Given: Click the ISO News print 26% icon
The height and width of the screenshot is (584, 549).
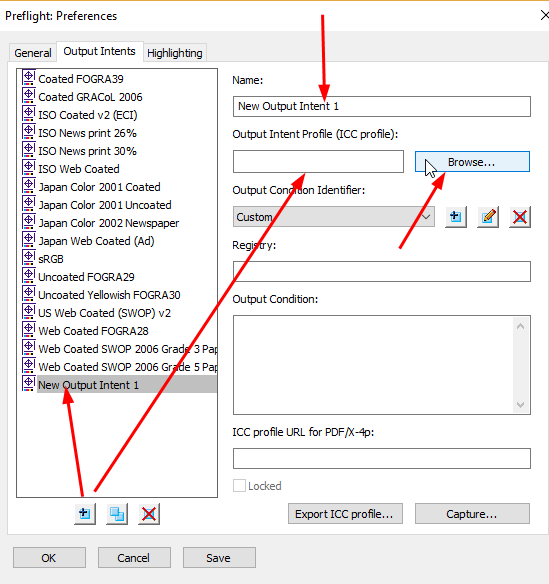Looking at the screenshot, I should coord(29,131).
